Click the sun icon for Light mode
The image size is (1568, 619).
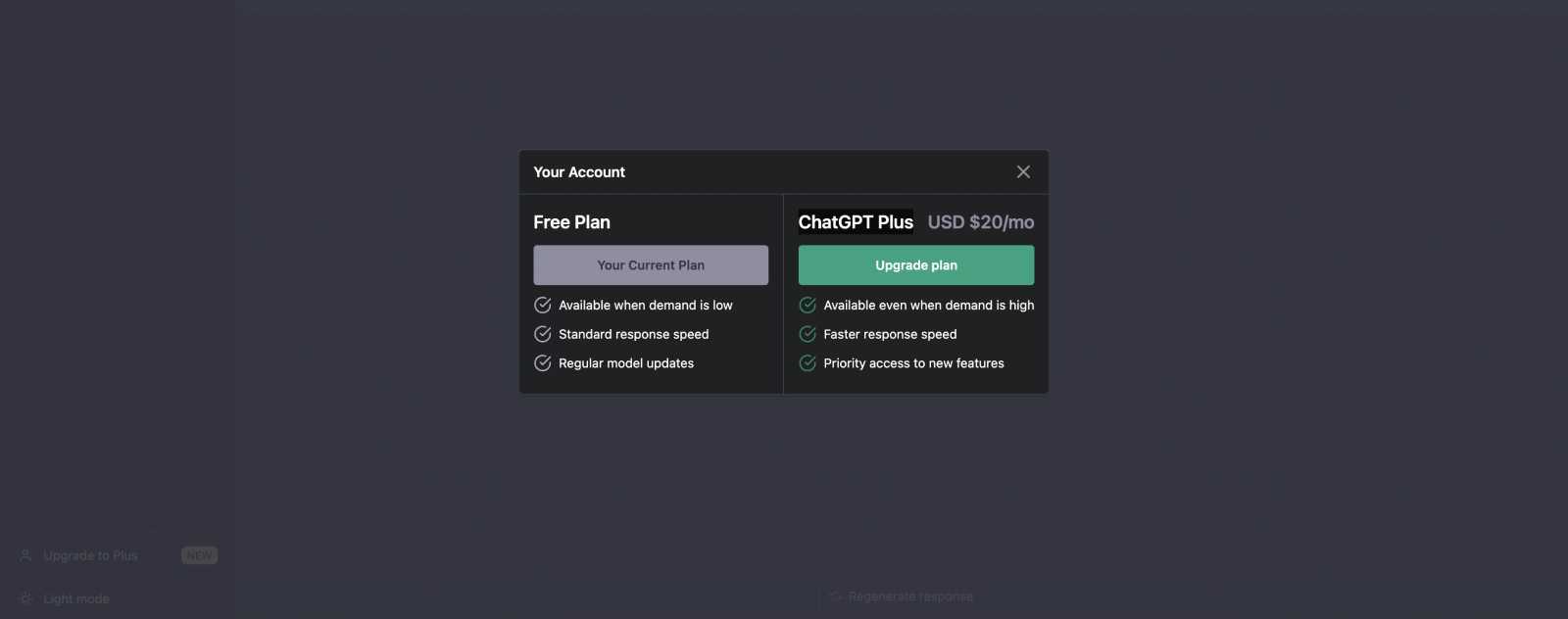pyautogui.click(x=26, y=598)
